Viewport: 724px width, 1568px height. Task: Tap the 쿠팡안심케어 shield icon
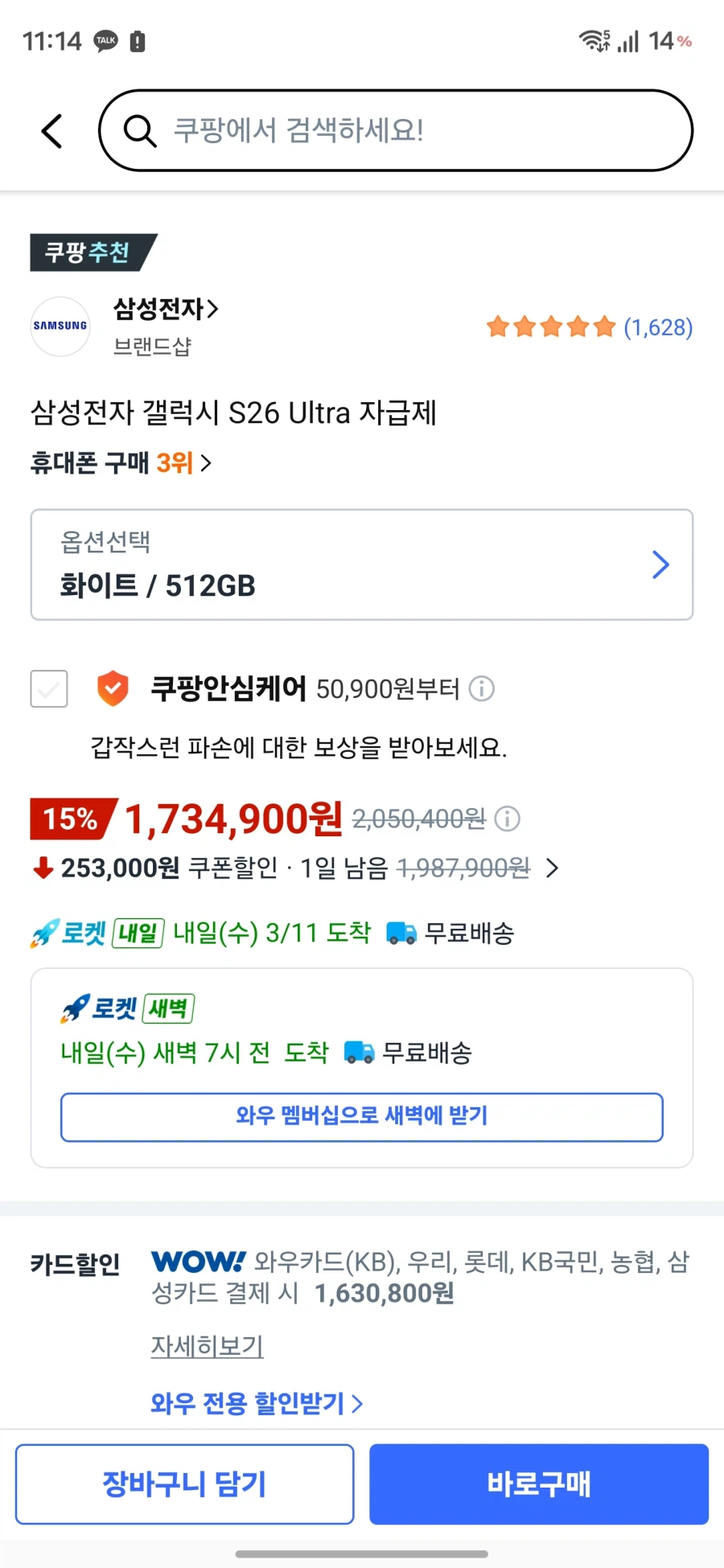[113, 689]
